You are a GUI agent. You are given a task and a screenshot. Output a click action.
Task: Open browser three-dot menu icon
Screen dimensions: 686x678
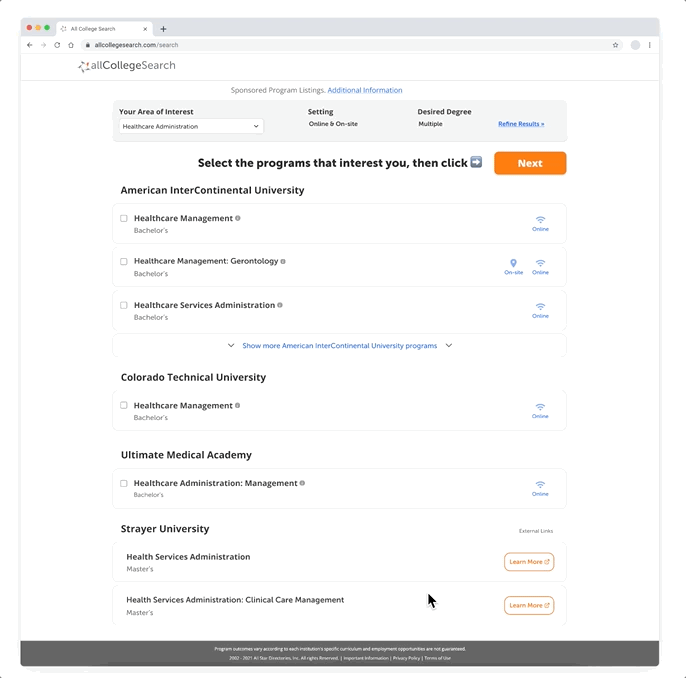(x=650, y=45)
